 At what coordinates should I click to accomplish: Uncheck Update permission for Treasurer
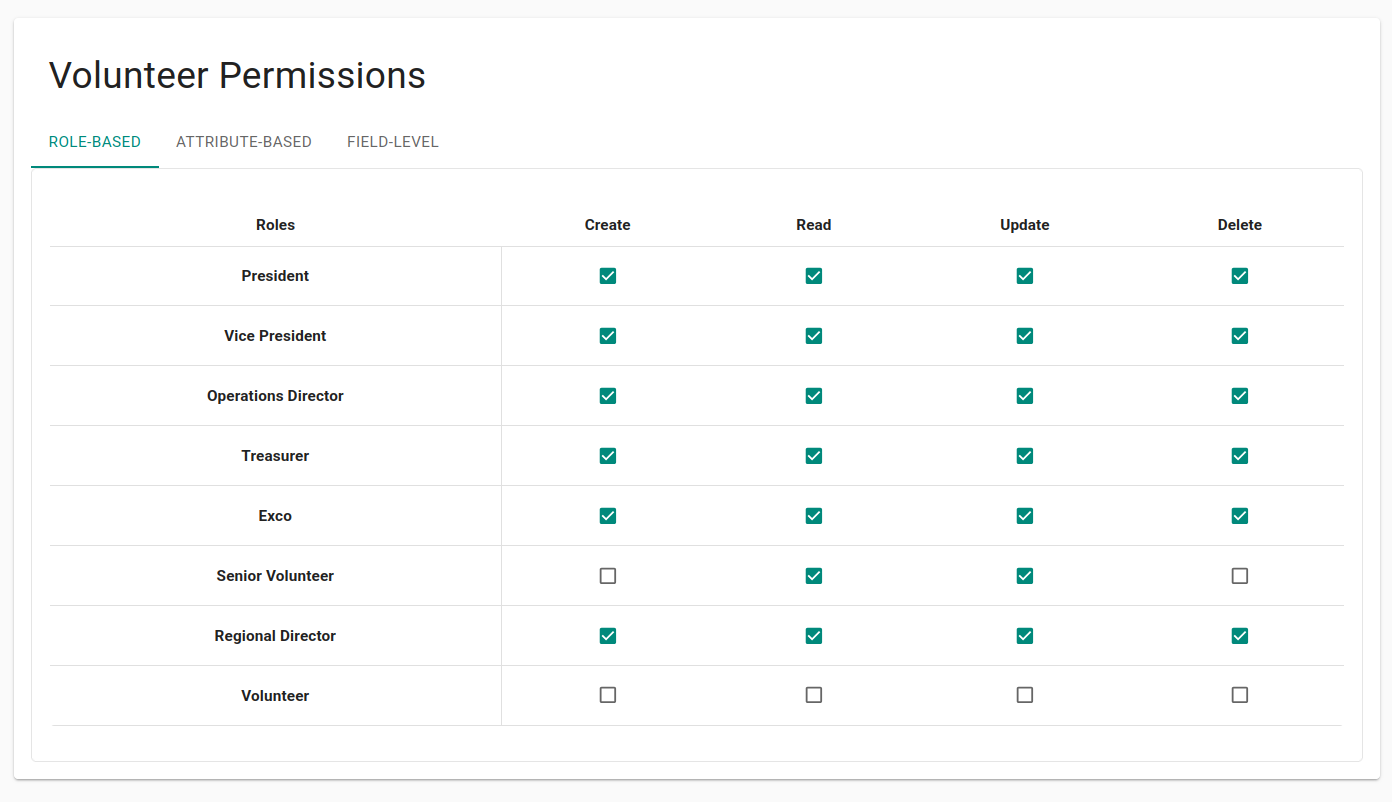tap(1025, 456)
